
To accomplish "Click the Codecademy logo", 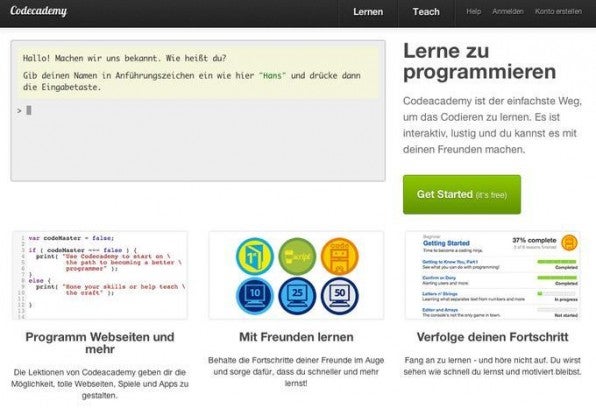I will 38,11.
